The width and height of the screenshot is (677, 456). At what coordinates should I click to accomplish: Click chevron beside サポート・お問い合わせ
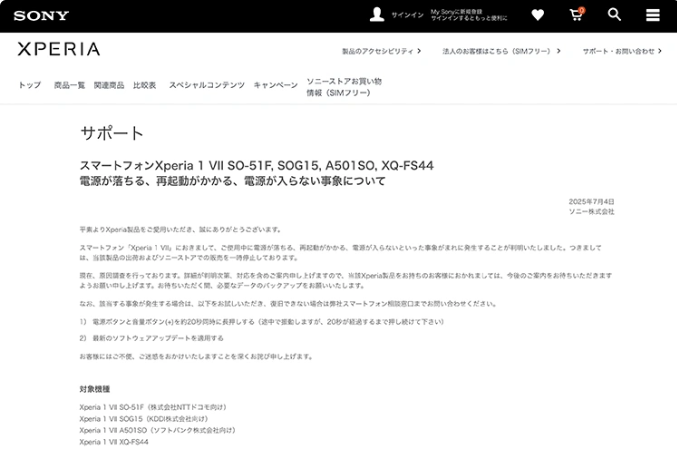660,51
